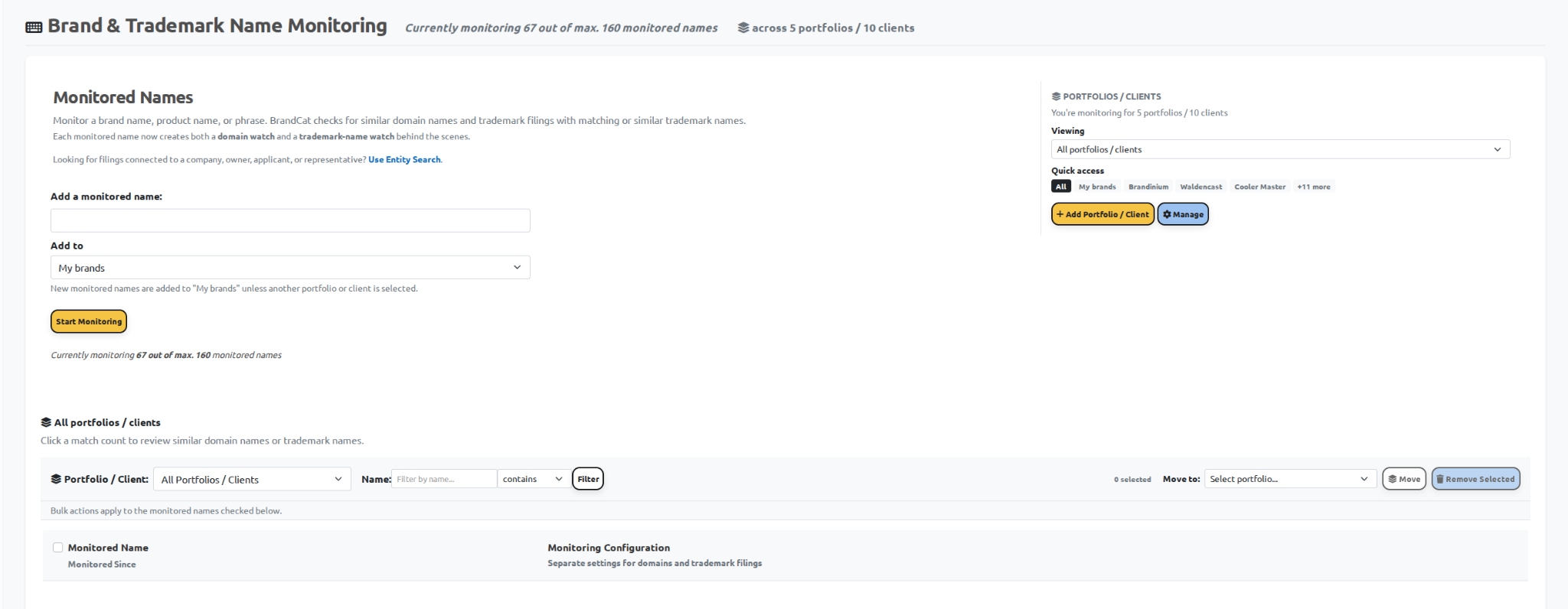Click the layers icon beside 'All portfolios / clients' heading
The image size is (1568, 609).
tap(46, 422)
